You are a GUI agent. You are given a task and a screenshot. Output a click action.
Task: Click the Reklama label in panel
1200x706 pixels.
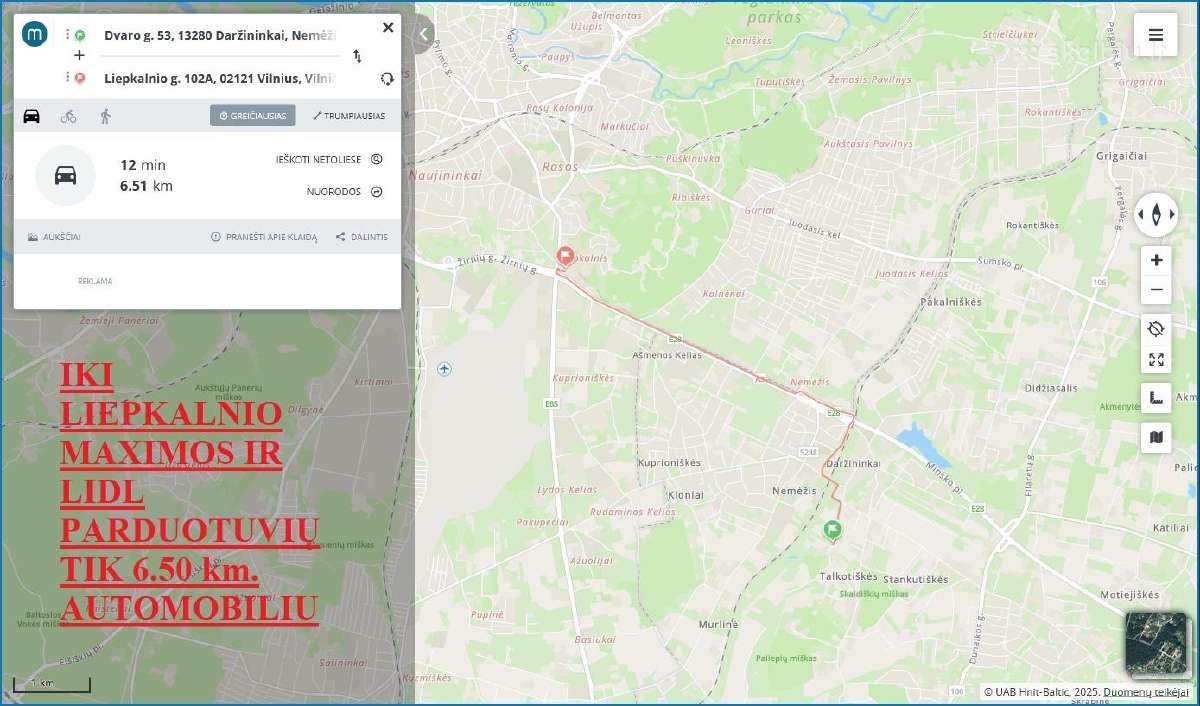pos(95,281)
